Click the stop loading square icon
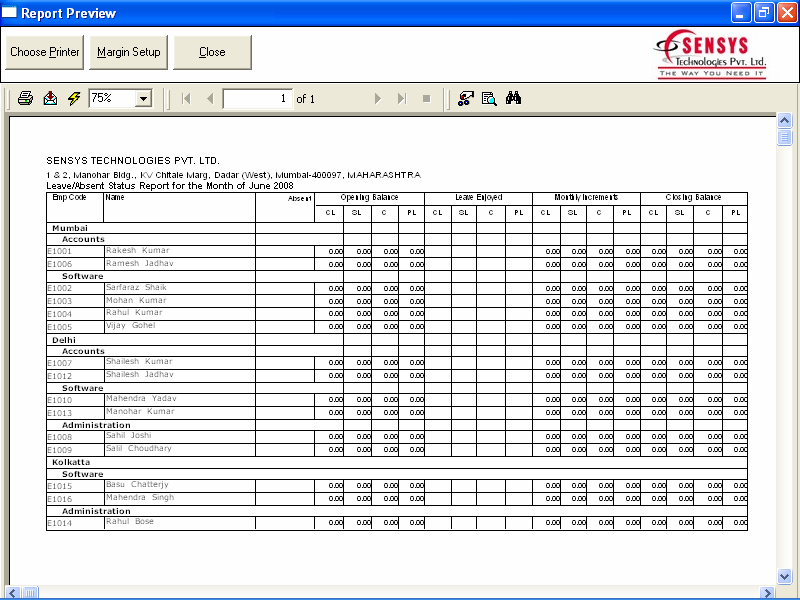The width and height of the screenshot is (800, 600). pyautogui.click(x=427, y=98)
